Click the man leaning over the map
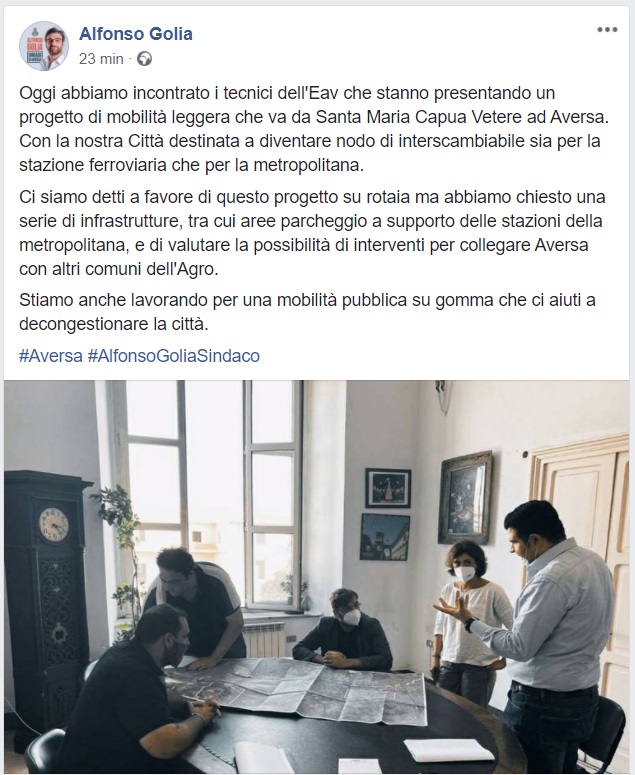This screenshot has height=775, width=635. pos(198,601)
